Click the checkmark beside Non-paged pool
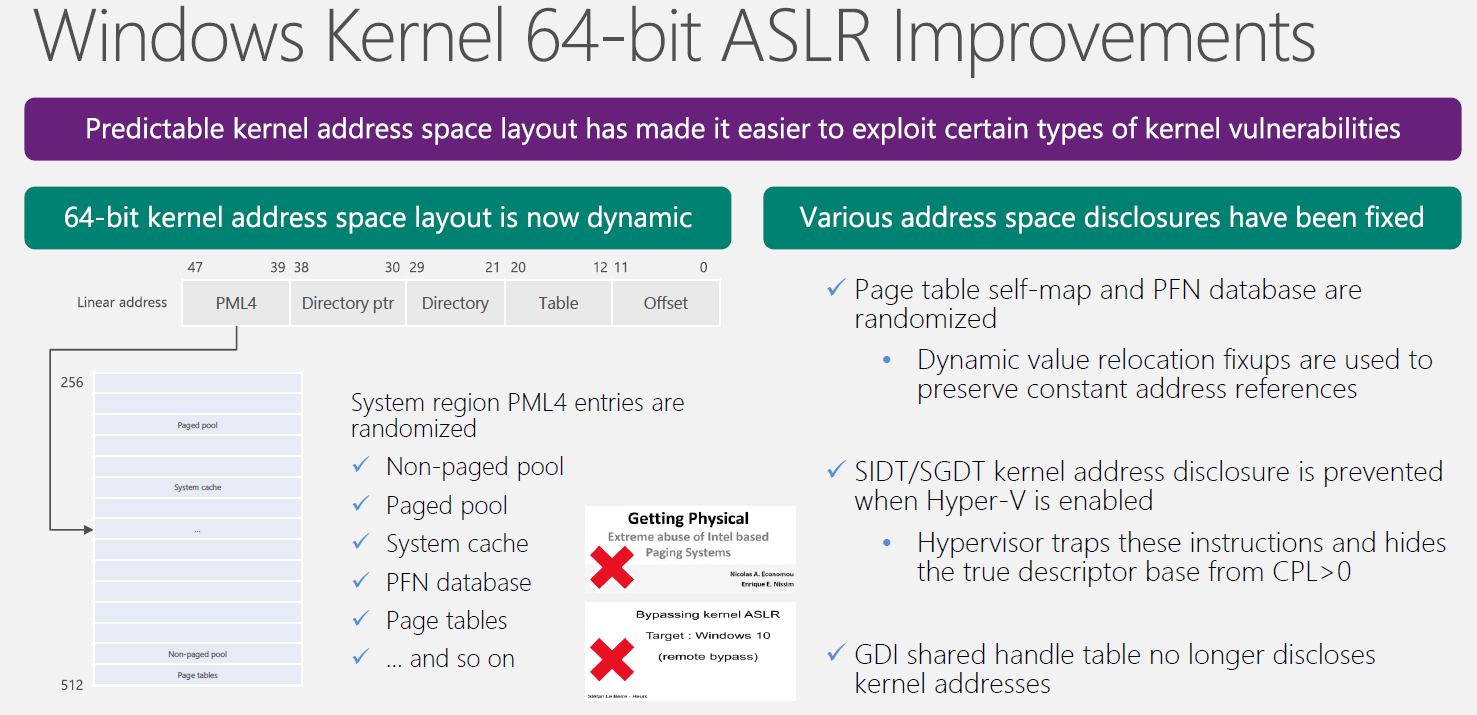The width and height of the screenshot is (1477, 715). [361, 466]
